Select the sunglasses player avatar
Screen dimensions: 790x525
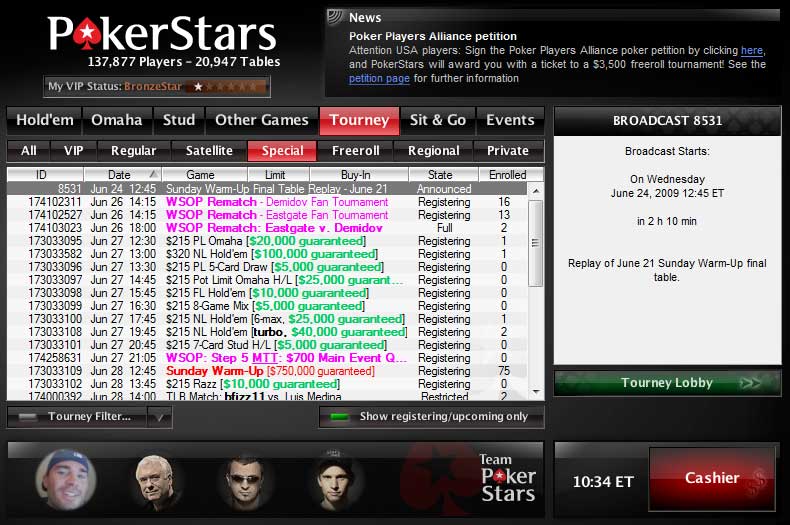(x=244, y=482)
